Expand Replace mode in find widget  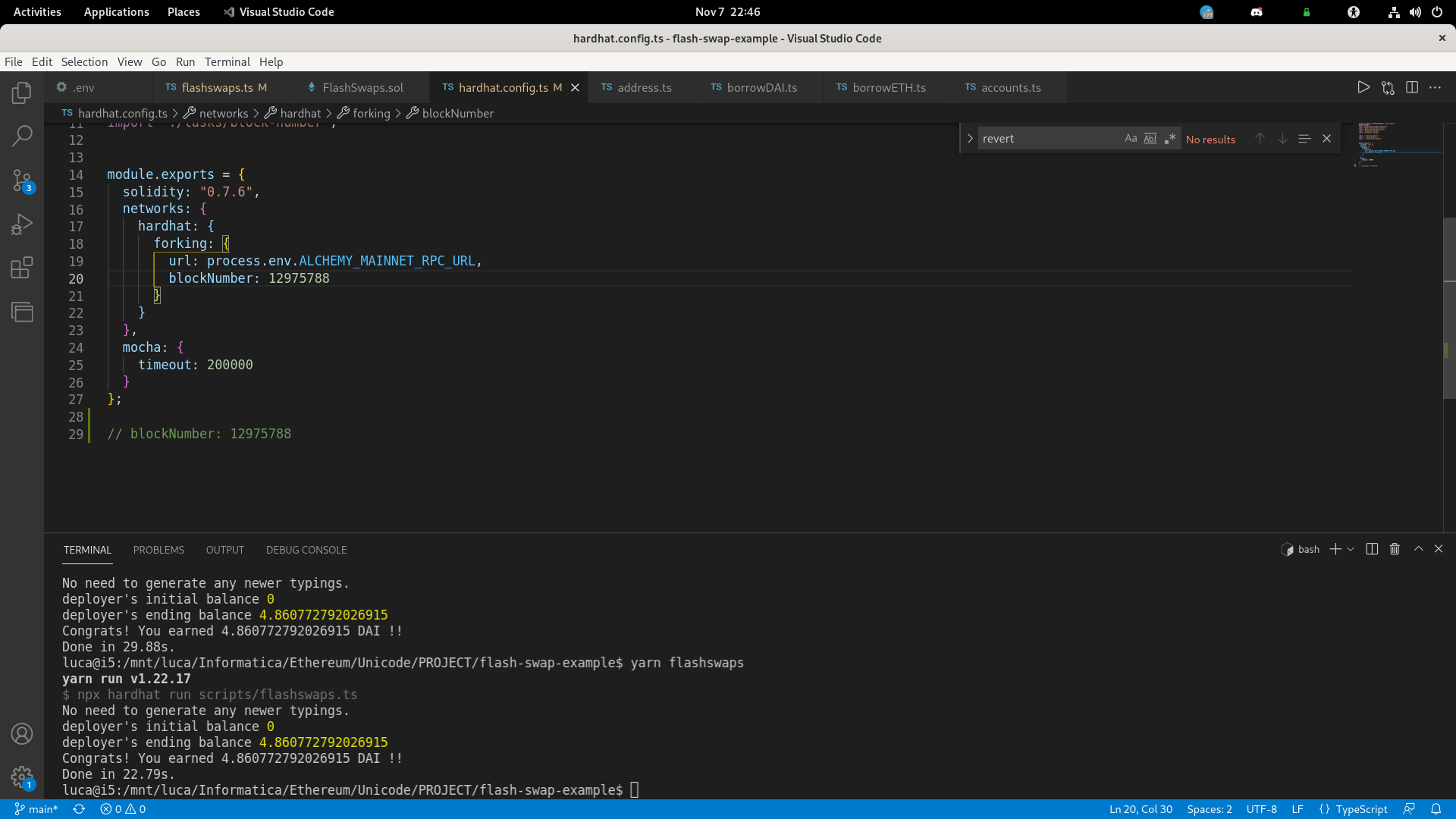(970, 139)
